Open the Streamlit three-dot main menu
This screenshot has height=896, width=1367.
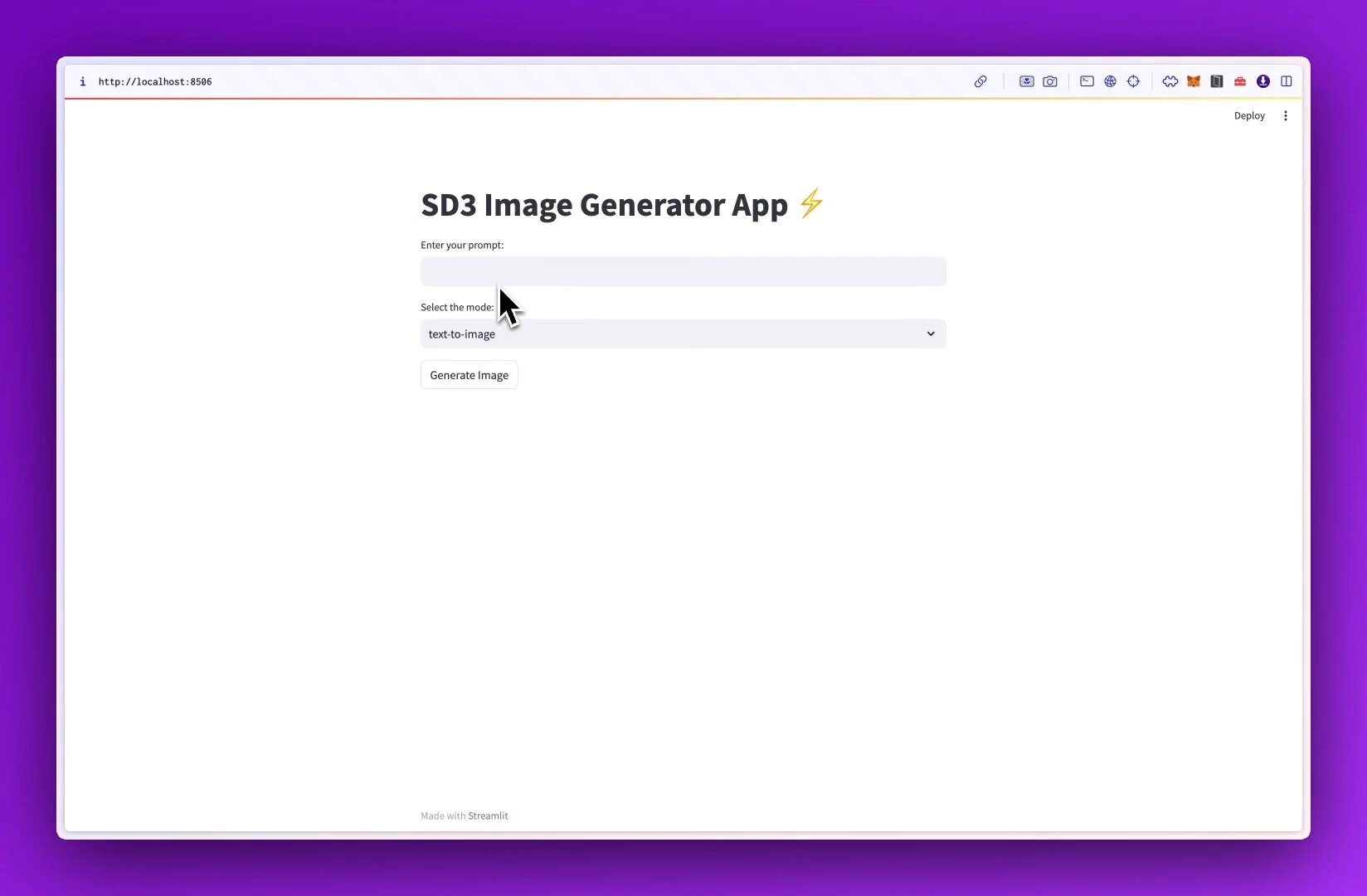tap(1286, 116)
